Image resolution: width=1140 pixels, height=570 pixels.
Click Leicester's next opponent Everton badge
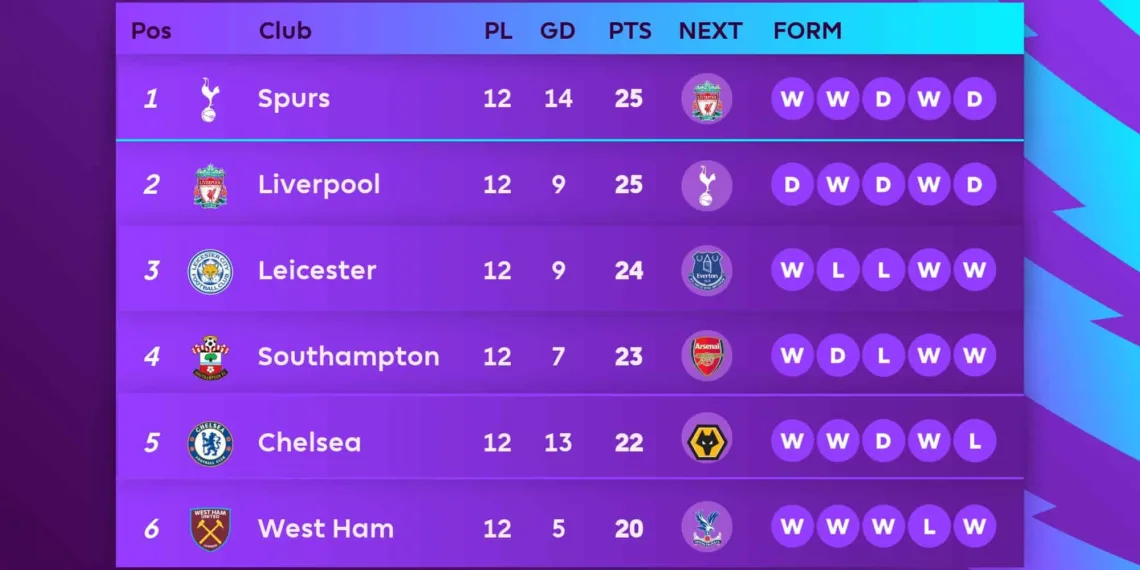click(707, 271)
